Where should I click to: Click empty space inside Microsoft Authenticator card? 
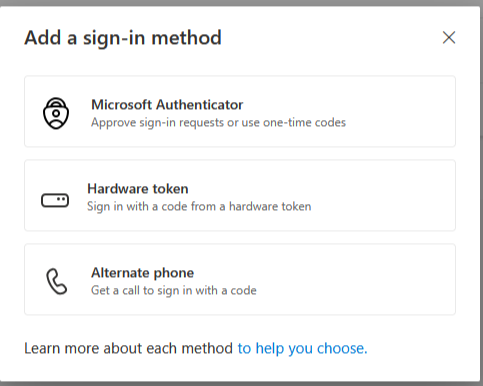coord(400,112)
